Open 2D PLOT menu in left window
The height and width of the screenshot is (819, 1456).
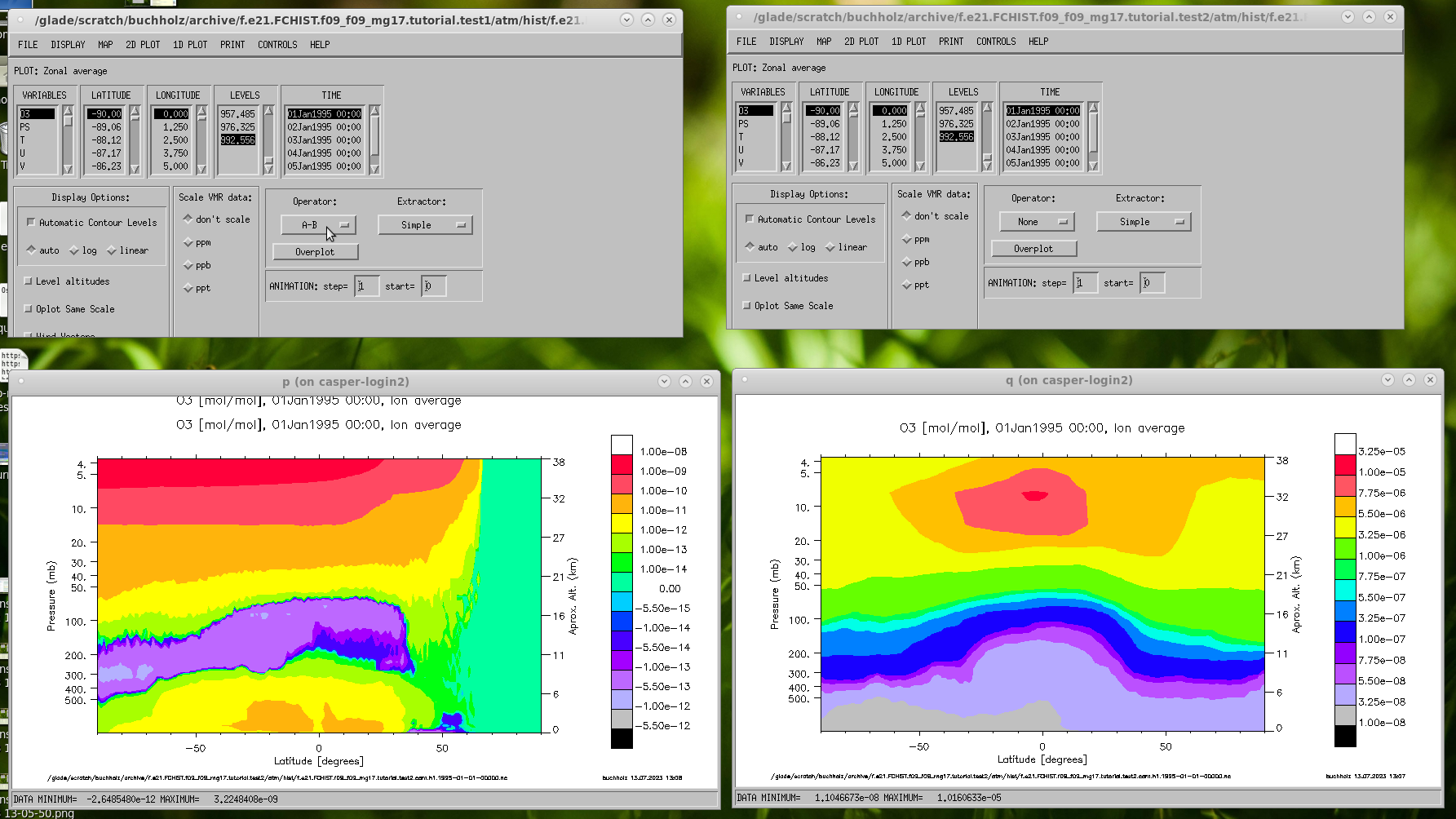[x=143, y=45]
